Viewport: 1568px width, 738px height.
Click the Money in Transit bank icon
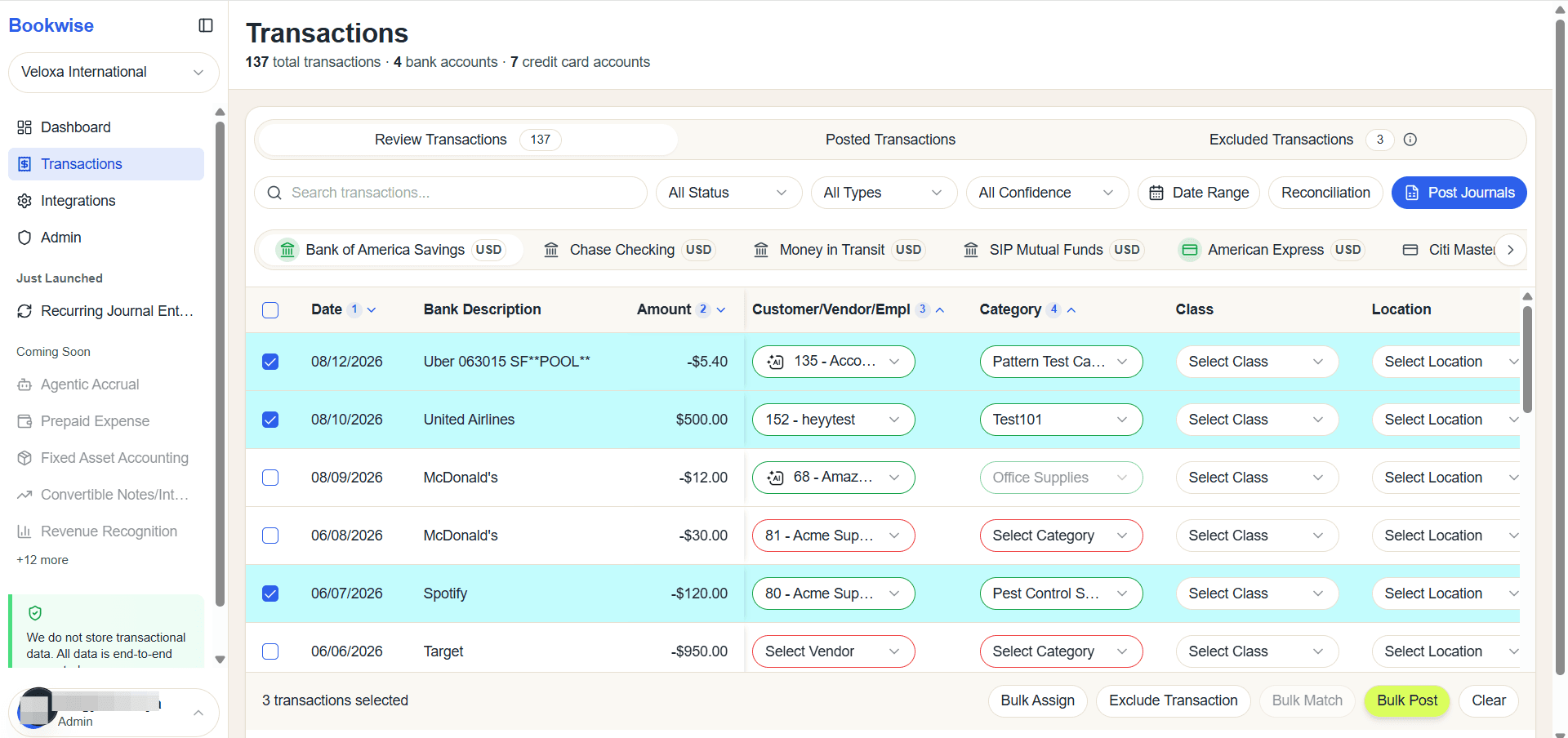click(761, 250)
